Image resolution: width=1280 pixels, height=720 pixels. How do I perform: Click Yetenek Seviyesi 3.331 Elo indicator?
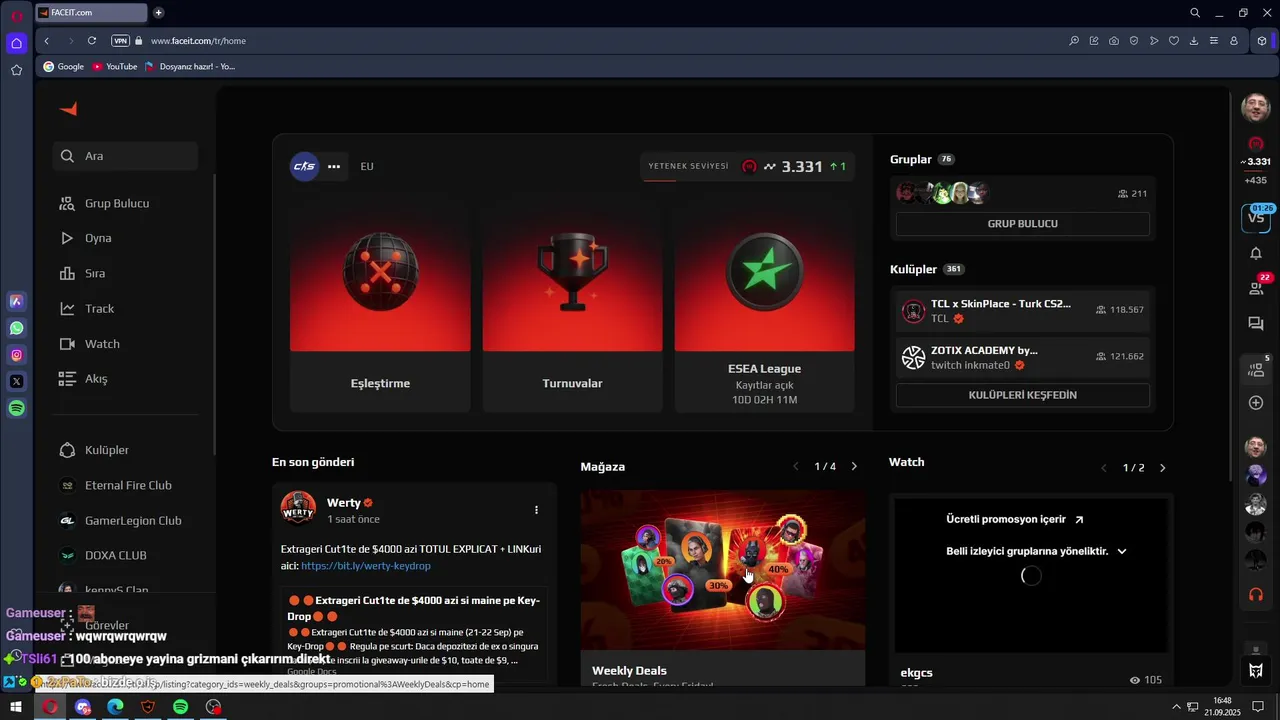(x=747, y=167)
